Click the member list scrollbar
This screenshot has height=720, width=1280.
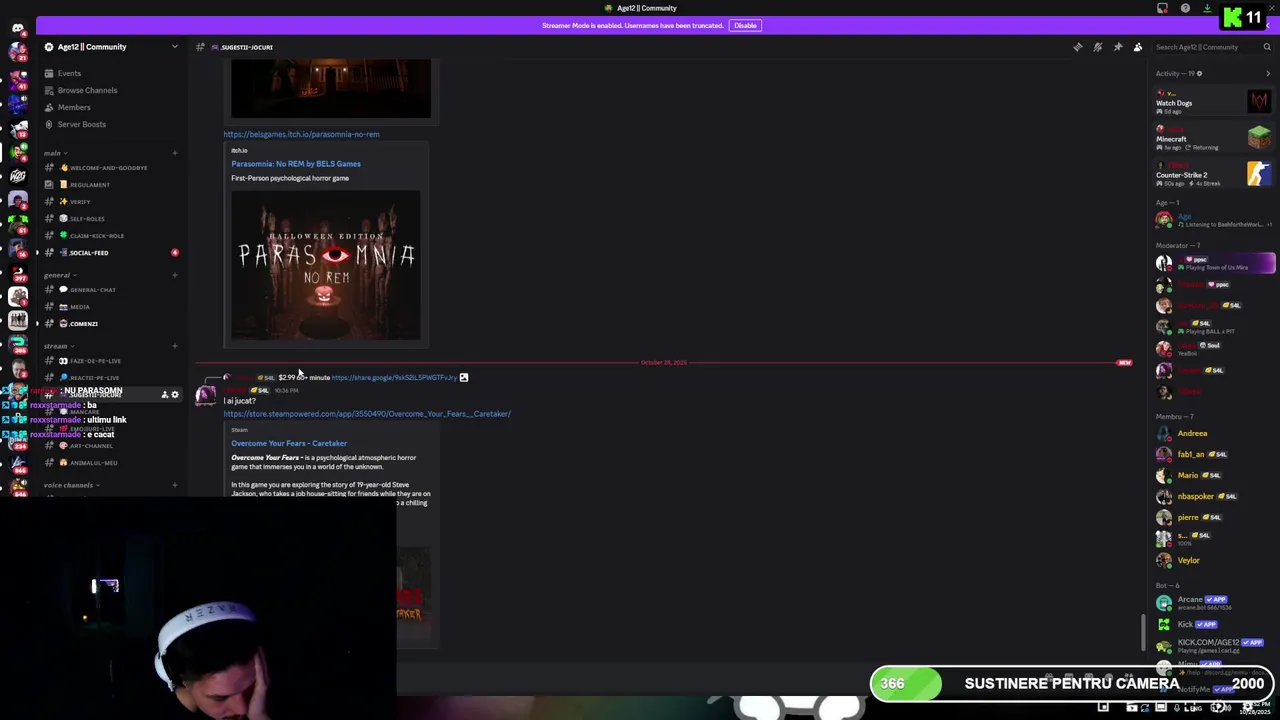[x=1144, y=632]
